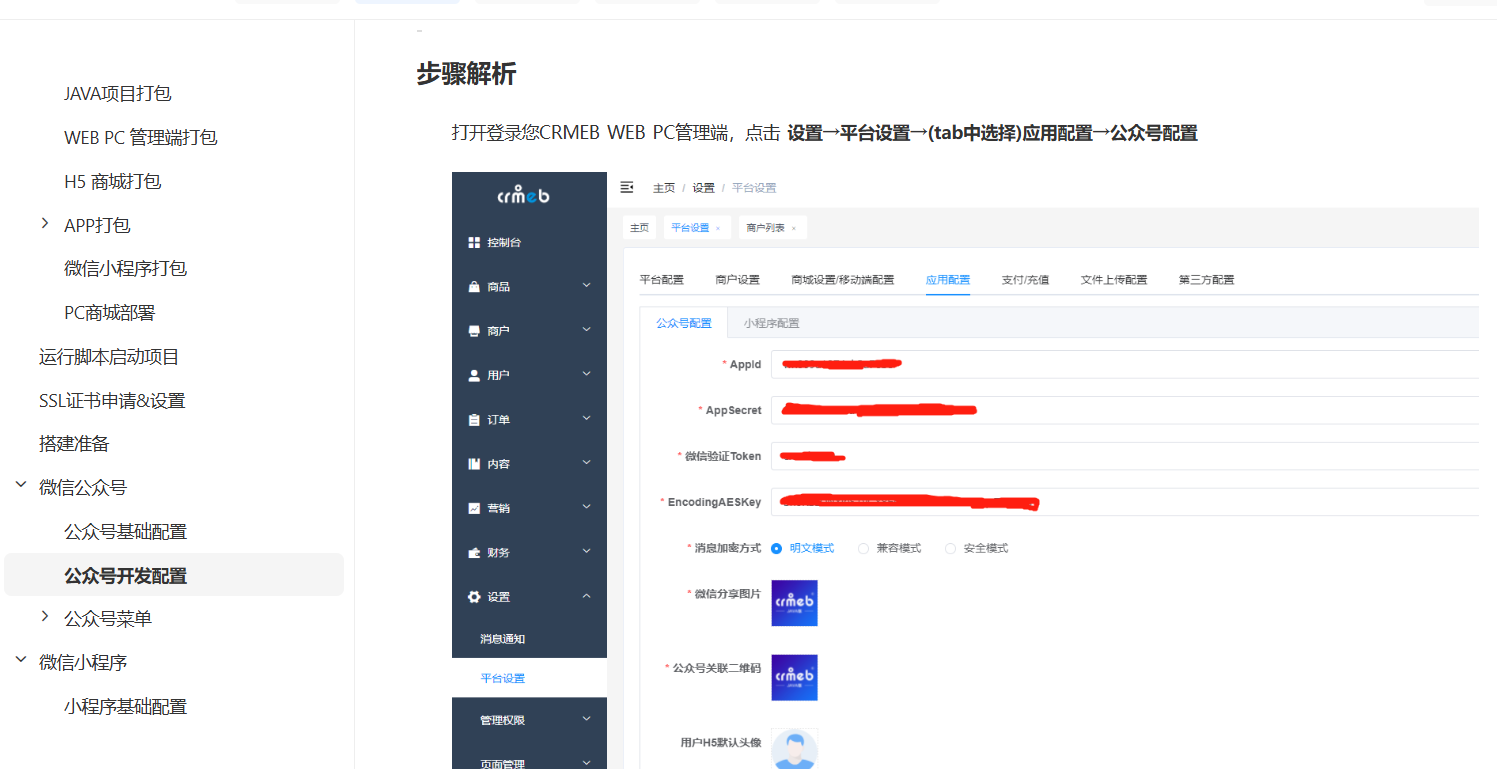Open PC商城部署 page

[109, 312]
